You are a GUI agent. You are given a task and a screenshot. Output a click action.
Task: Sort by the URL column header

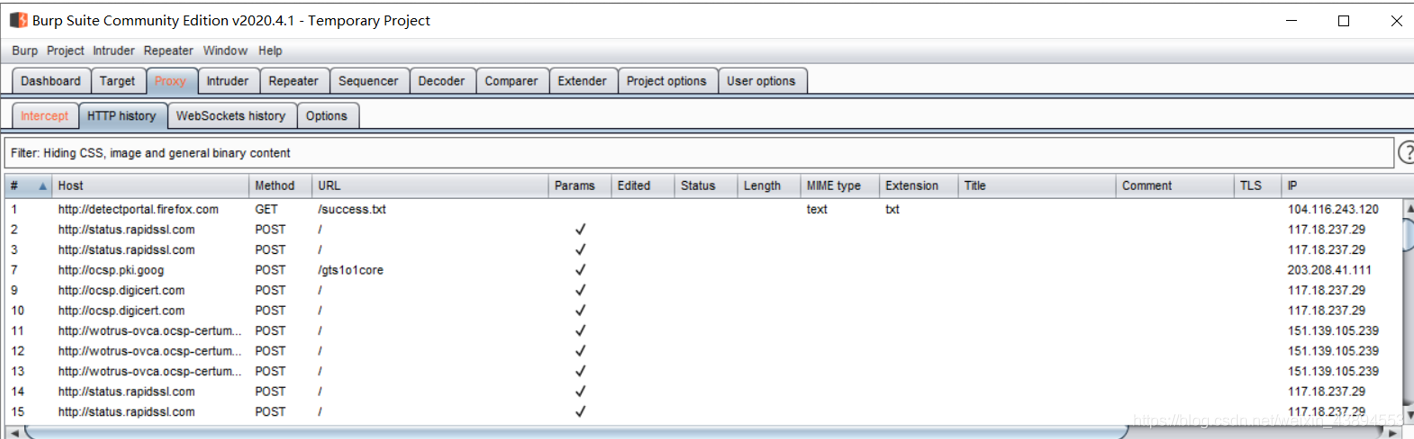pyautogui.click(x=430, y=186)
